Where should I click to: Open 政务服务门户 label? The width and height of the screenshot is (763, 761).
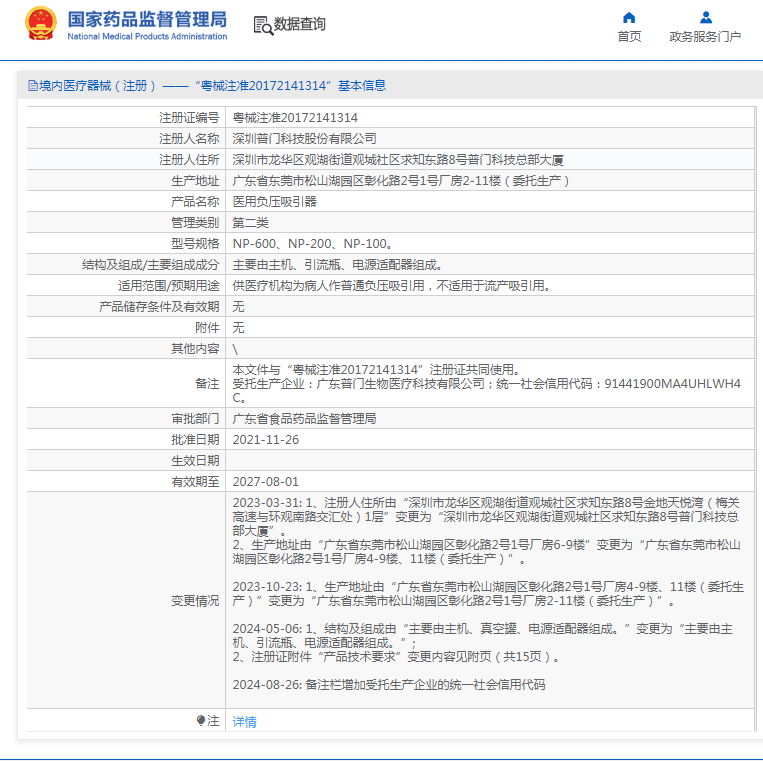(705, 36)
